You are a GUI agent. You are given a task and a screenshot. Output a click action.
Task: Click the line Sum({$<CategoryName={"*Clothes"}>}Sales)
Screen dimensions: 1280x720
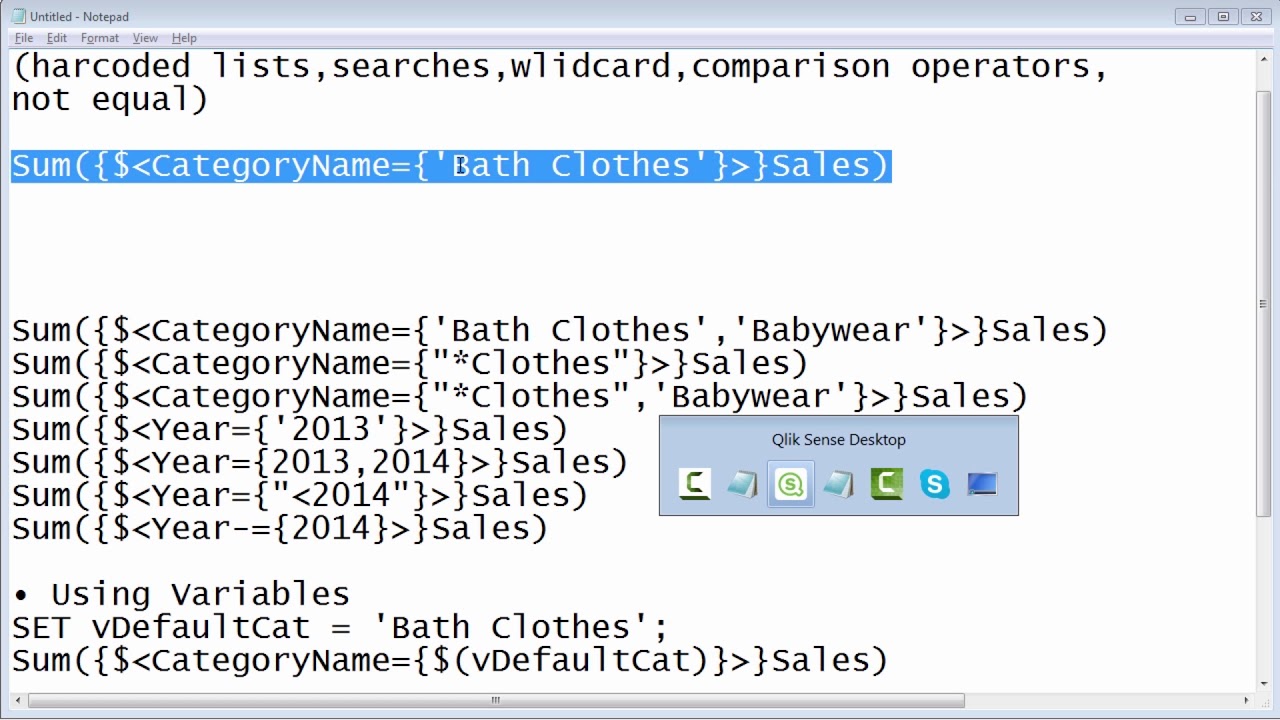pos(410,363)
